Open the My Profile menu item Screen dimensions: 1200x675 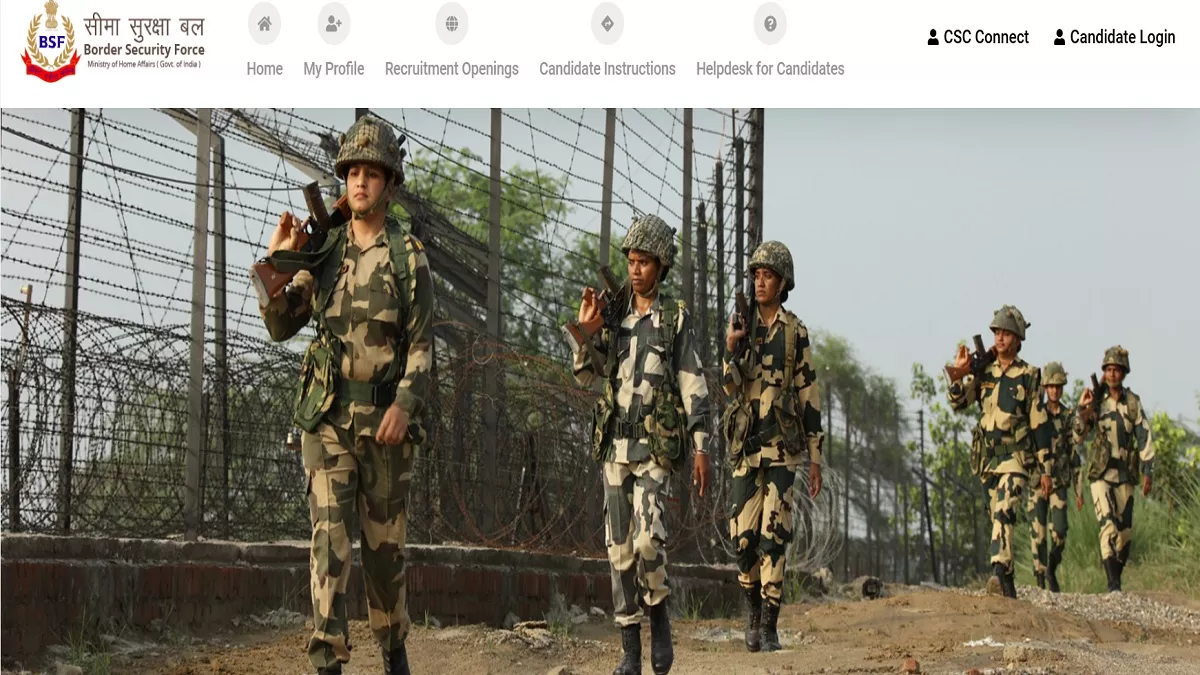coord(334,69)
